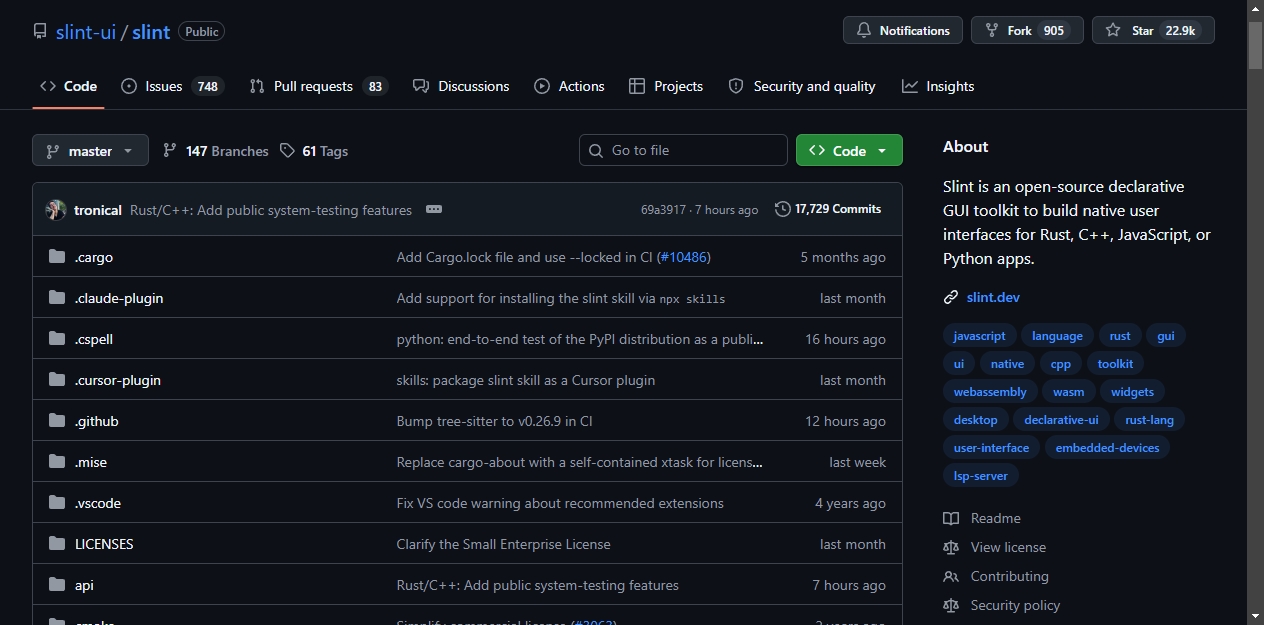Open the LICENSES folder
Viewport: 1264px width, 625px height.
pyautogui.click(x=104, y=544)
